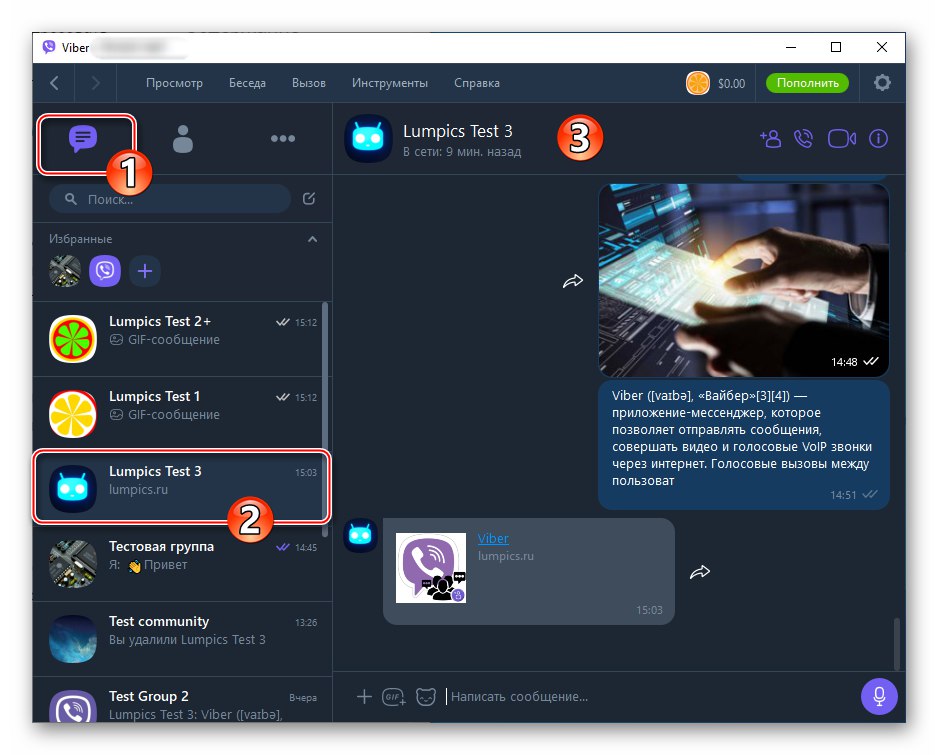This screenshot has height=755, width=938.
Task: Open the Chats tab icon
Action: [x=83, y=139]
